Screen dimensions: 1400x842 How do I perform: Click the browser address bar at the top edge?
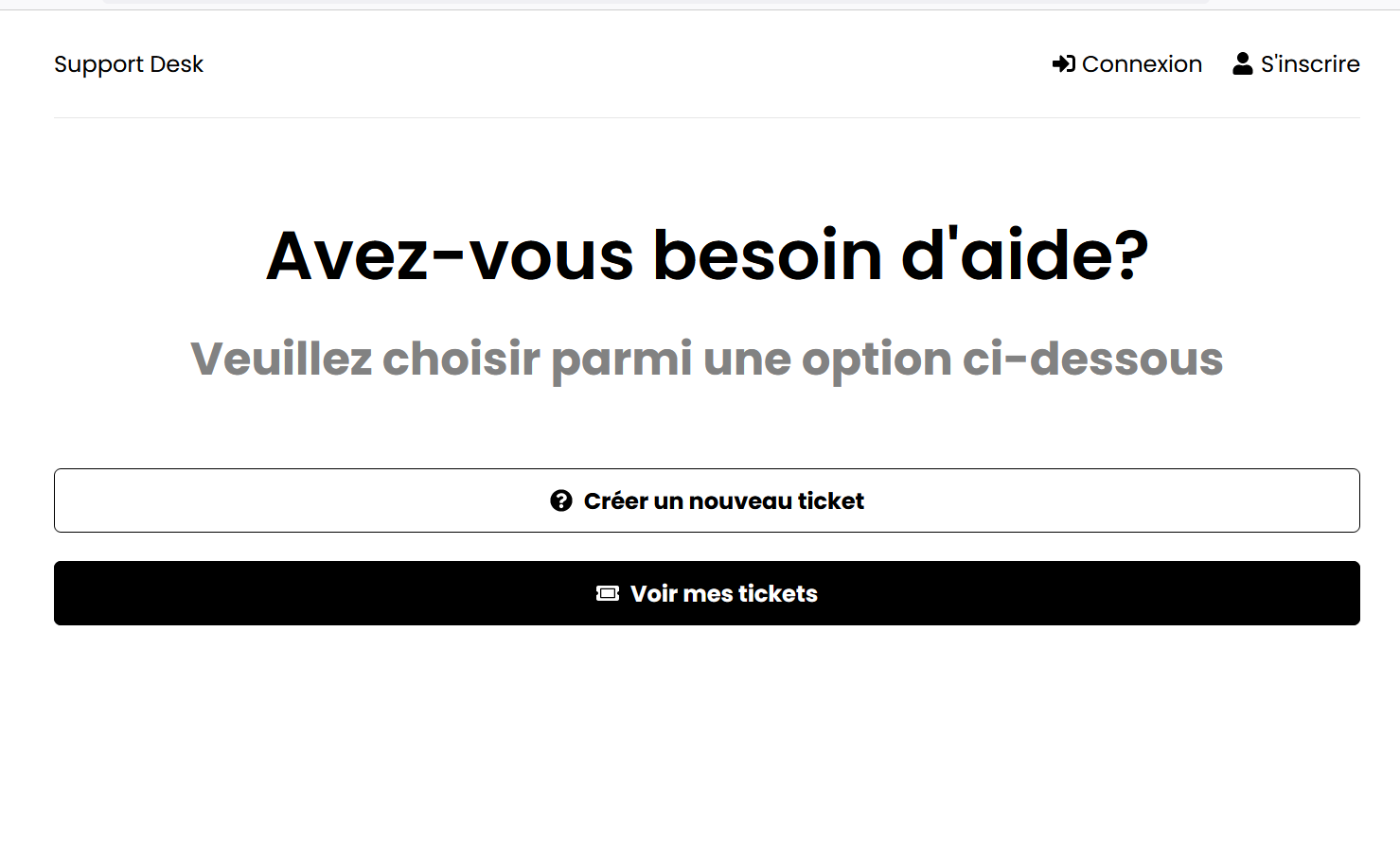click(x=656, y=2)
